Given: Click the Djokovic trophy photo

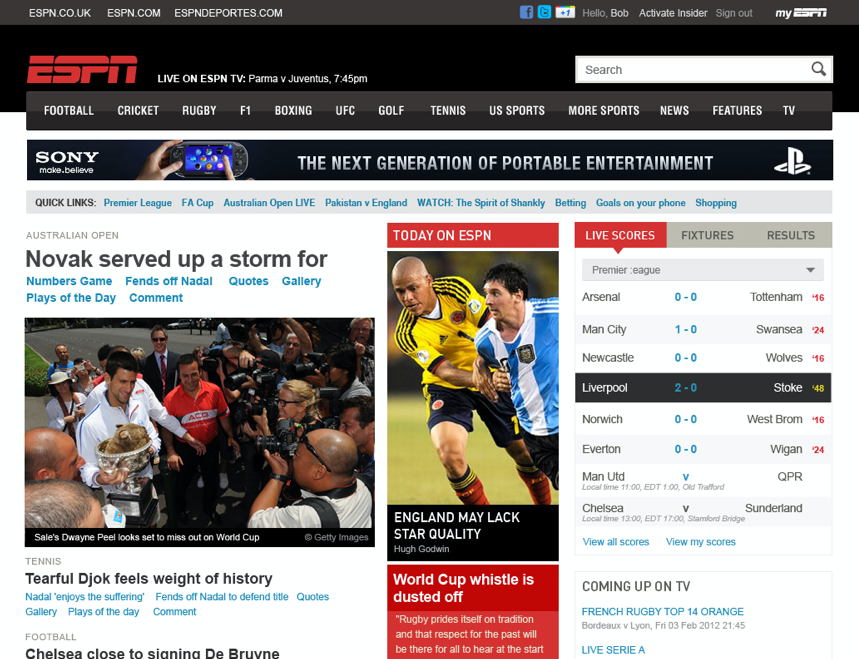Looking at the screenshot, I should point(199,422).
